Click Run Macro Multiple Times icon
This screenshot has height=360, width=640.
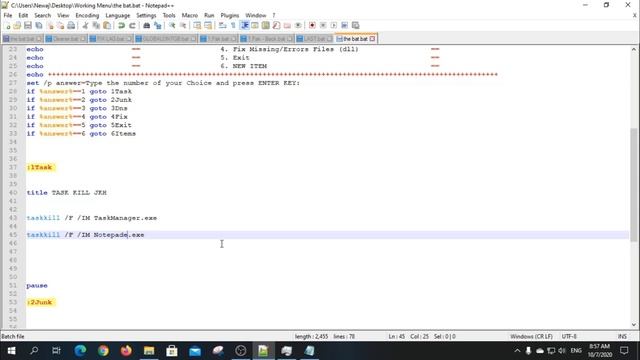tap(344, 25)
